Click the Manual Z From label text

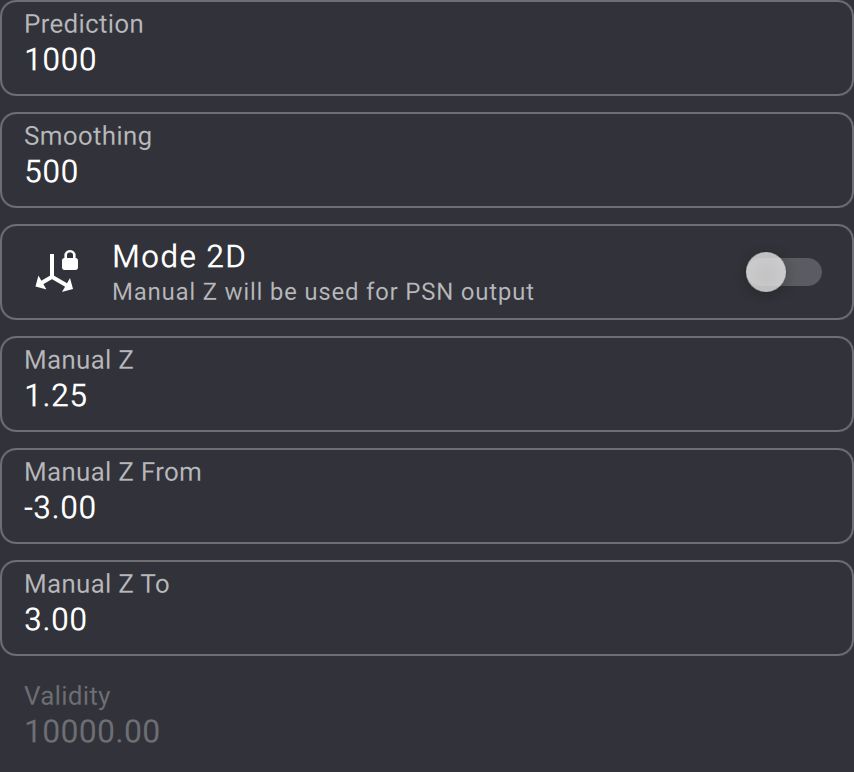[113, 472]
